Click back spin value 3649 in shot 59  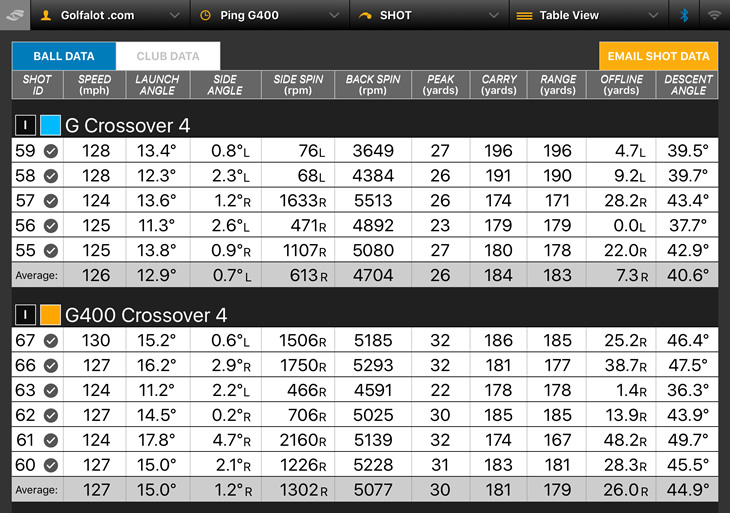coord(373,151)
